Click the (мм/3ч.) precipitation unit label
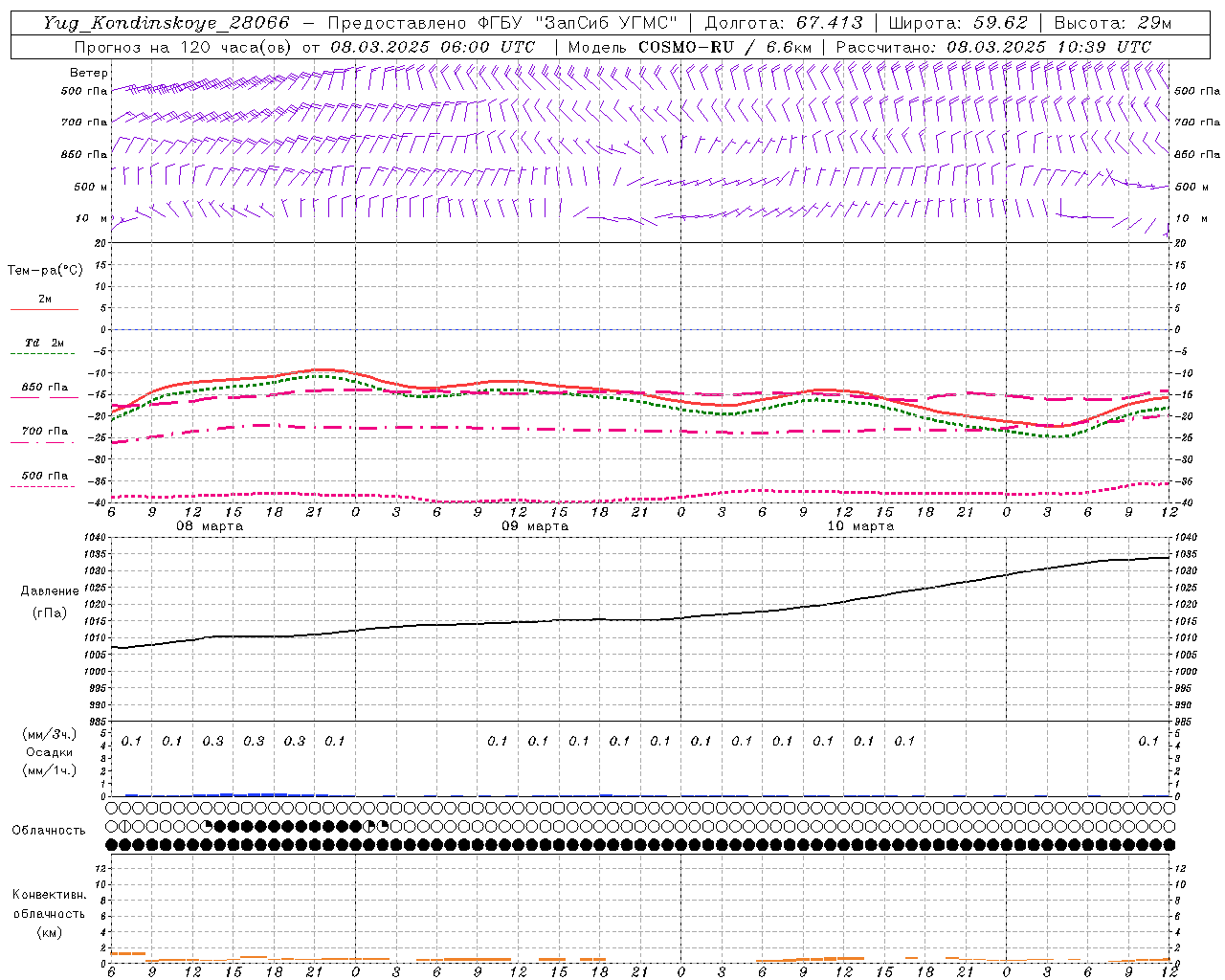 click(x=49, y=734)
